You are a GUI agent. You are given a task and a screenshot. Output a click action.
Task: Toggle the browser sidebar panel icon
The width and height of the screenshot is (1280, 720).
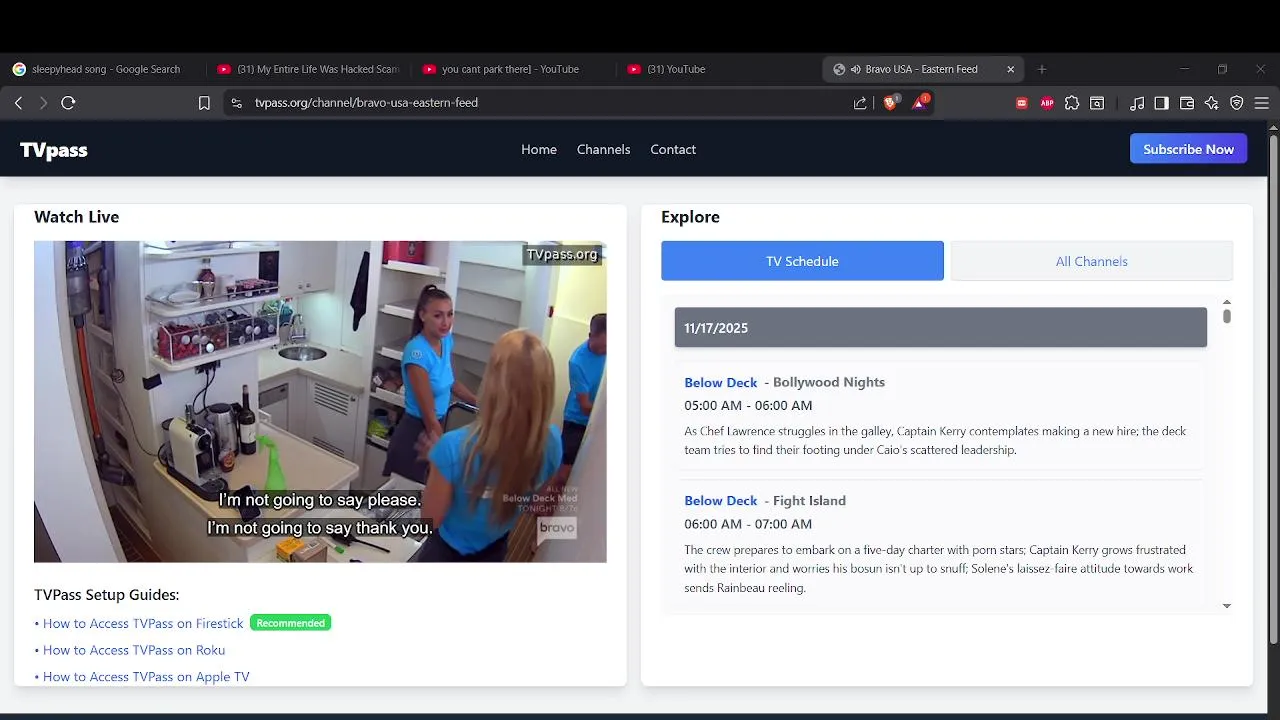pos(1161,103)
